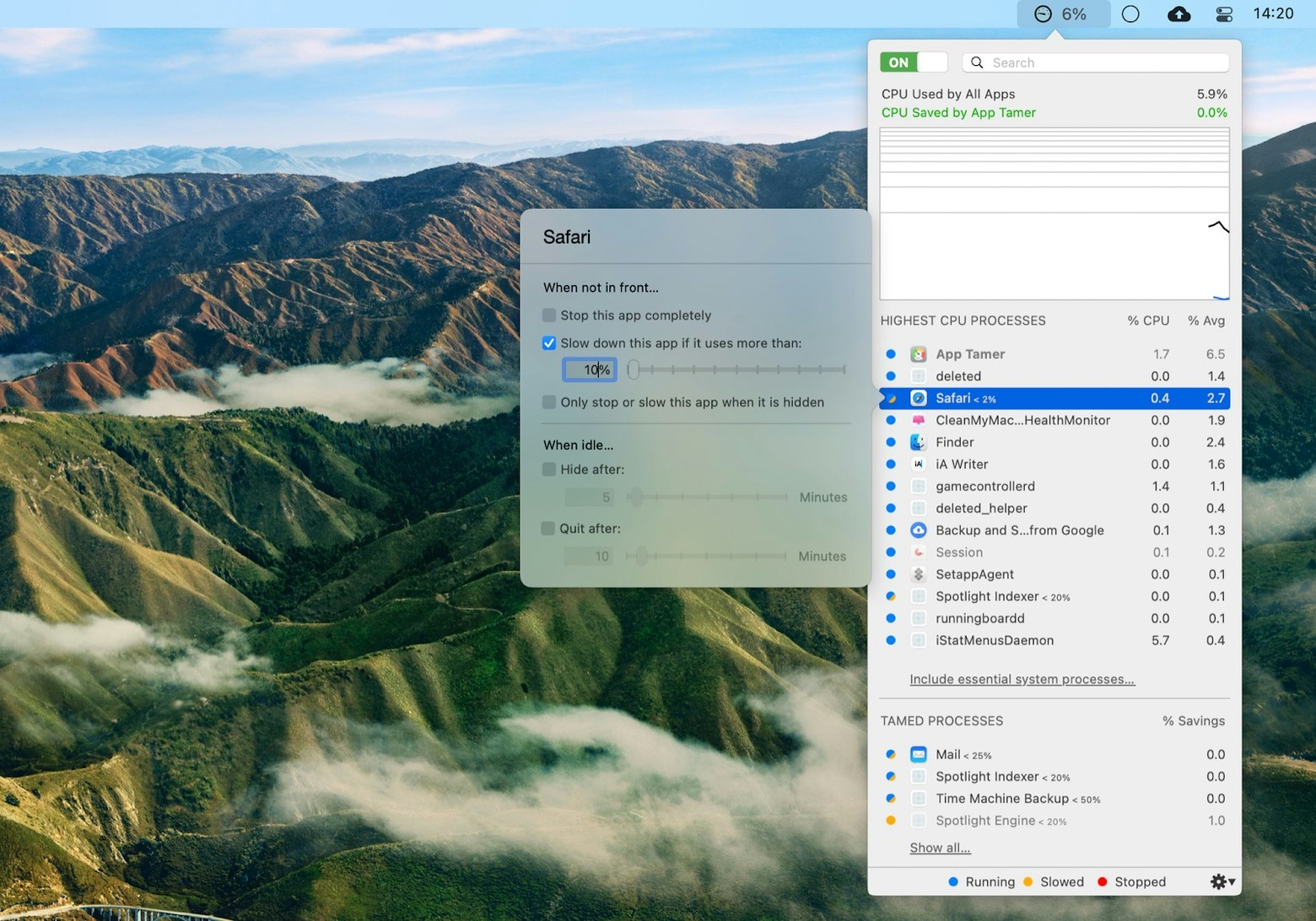
Task: Select "Time Machine Backup" tamed process name
Action: 1002,799
